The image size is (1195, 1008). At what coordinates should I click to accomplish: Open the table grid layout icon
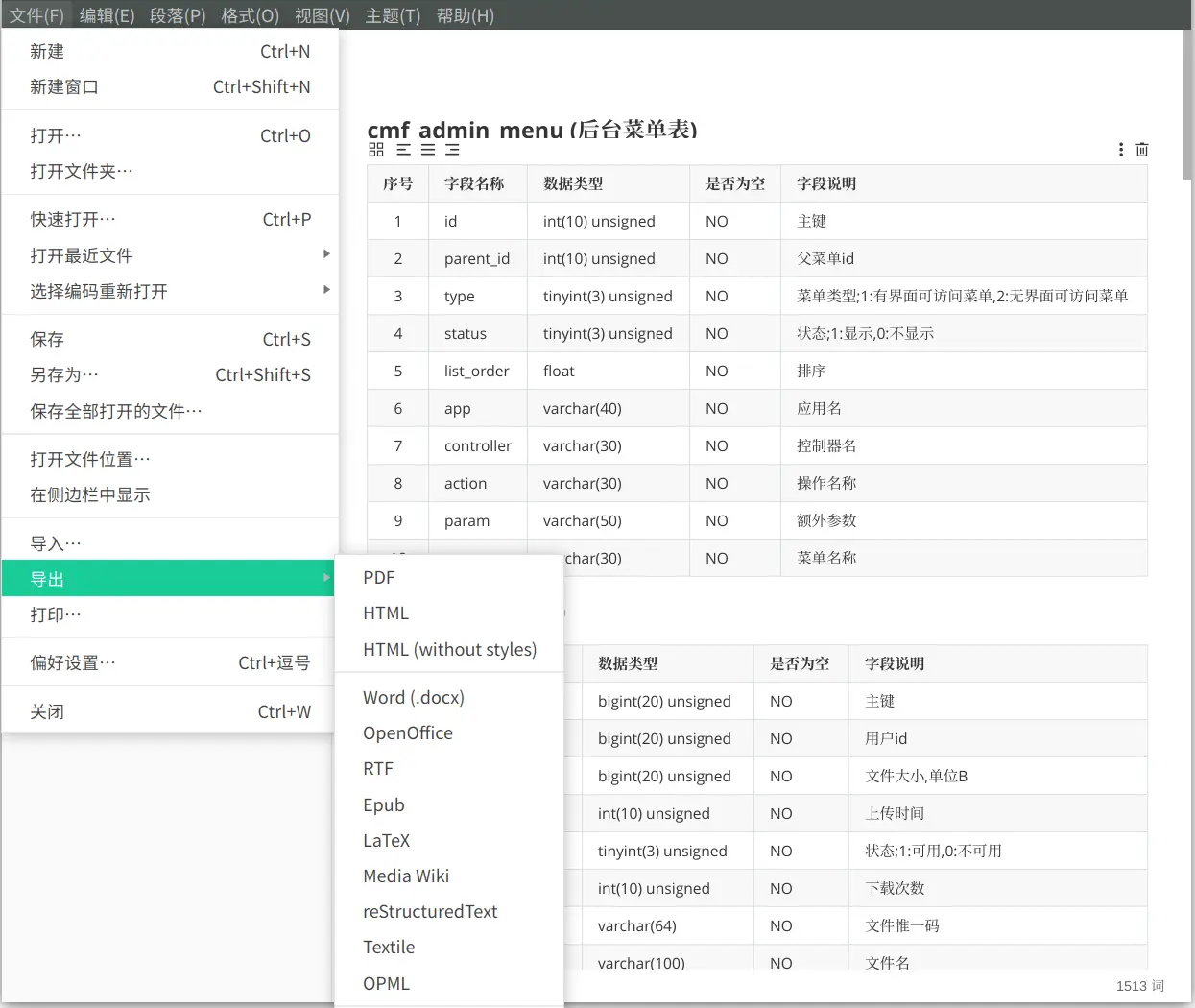375,149
